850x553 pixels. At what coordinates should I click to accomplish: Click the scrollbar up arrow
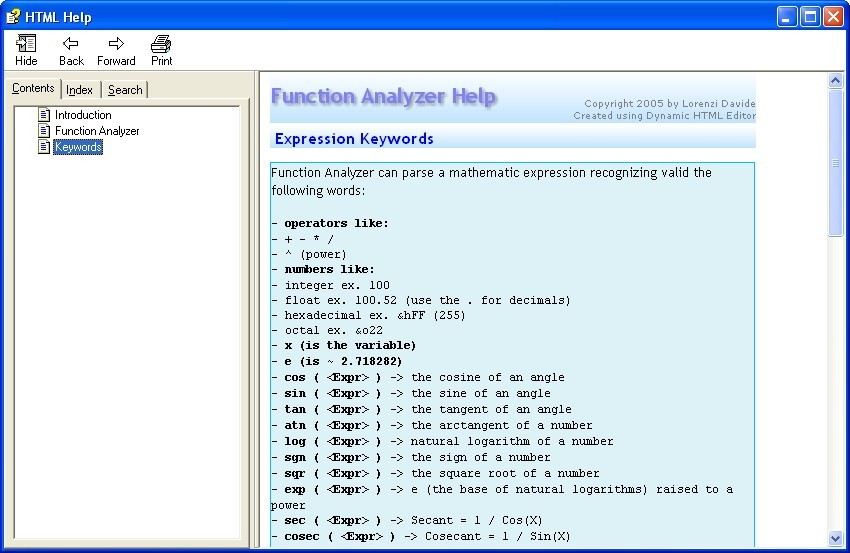click(835, 81)
